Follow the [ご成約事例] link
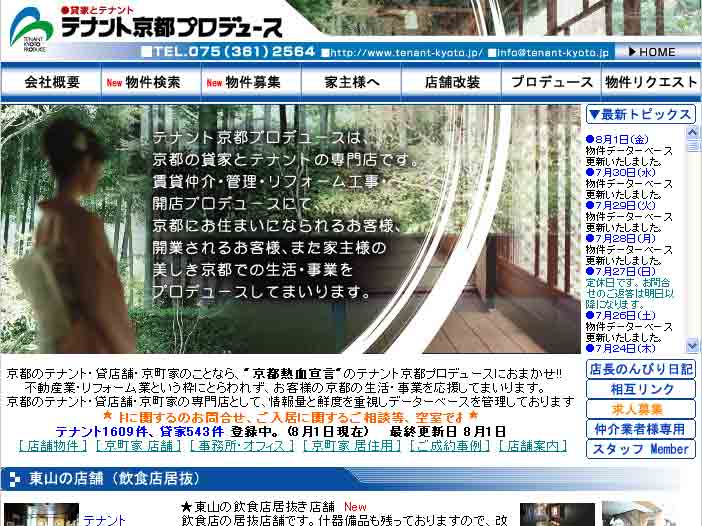The width and height of the screenshot is (702, 526). [450, 446]
